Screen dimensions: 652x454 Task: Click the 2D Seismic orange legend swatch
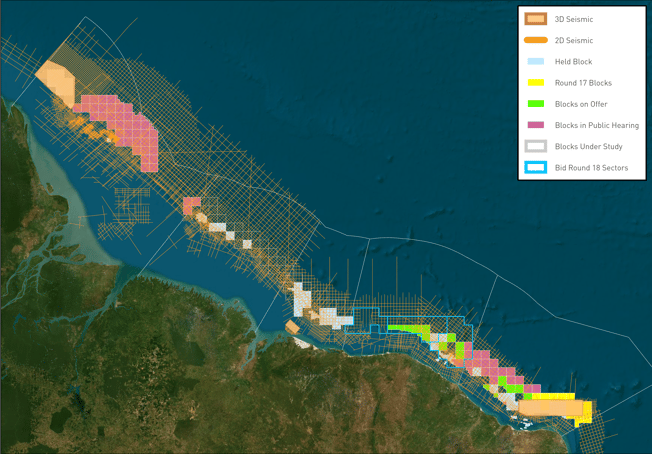click(536, 40)
